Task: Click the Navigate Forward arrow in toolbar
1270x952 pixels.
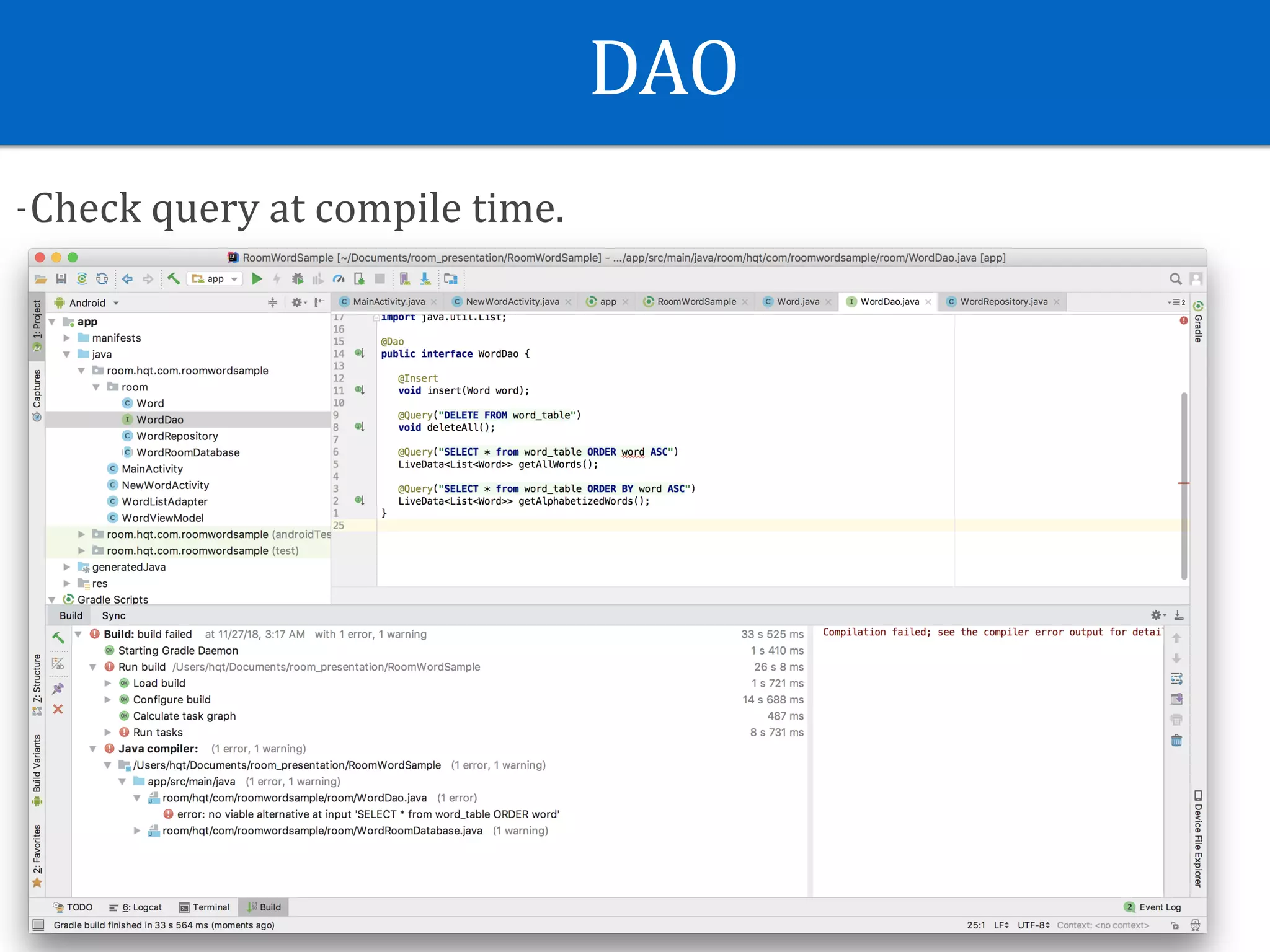Action: point(148,279)
